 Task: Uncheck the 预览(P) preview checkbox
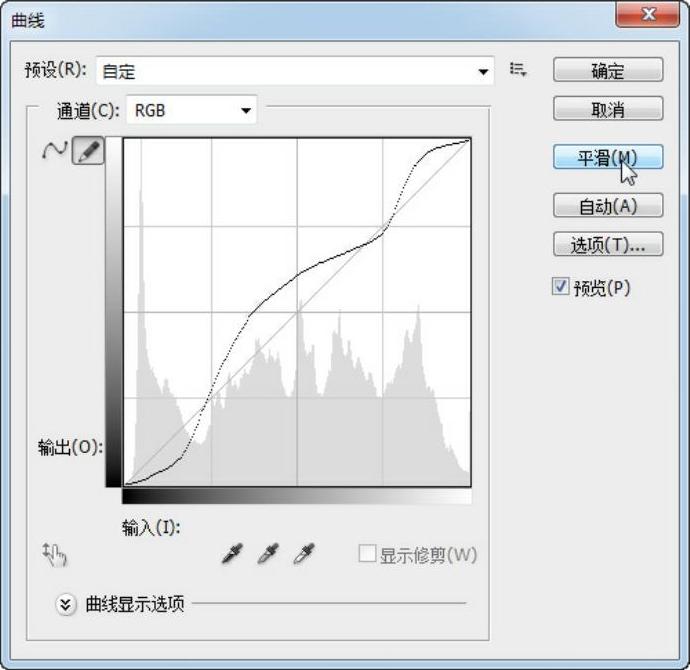(x=561, y=287)
